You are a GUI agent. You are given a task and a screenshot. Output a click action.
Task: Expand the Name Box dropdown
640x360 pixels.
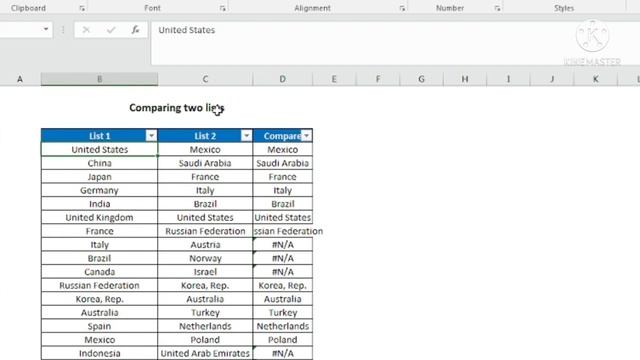click(x=46, y=29)
